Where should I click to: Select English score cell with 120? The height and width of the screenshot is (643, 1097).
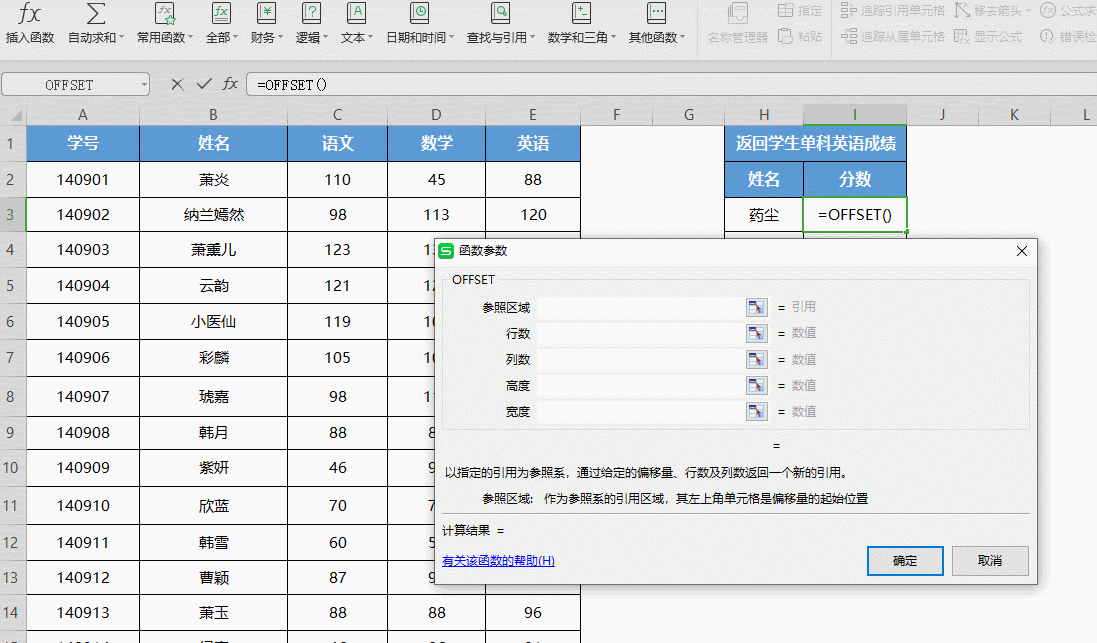tap(533, 215)
